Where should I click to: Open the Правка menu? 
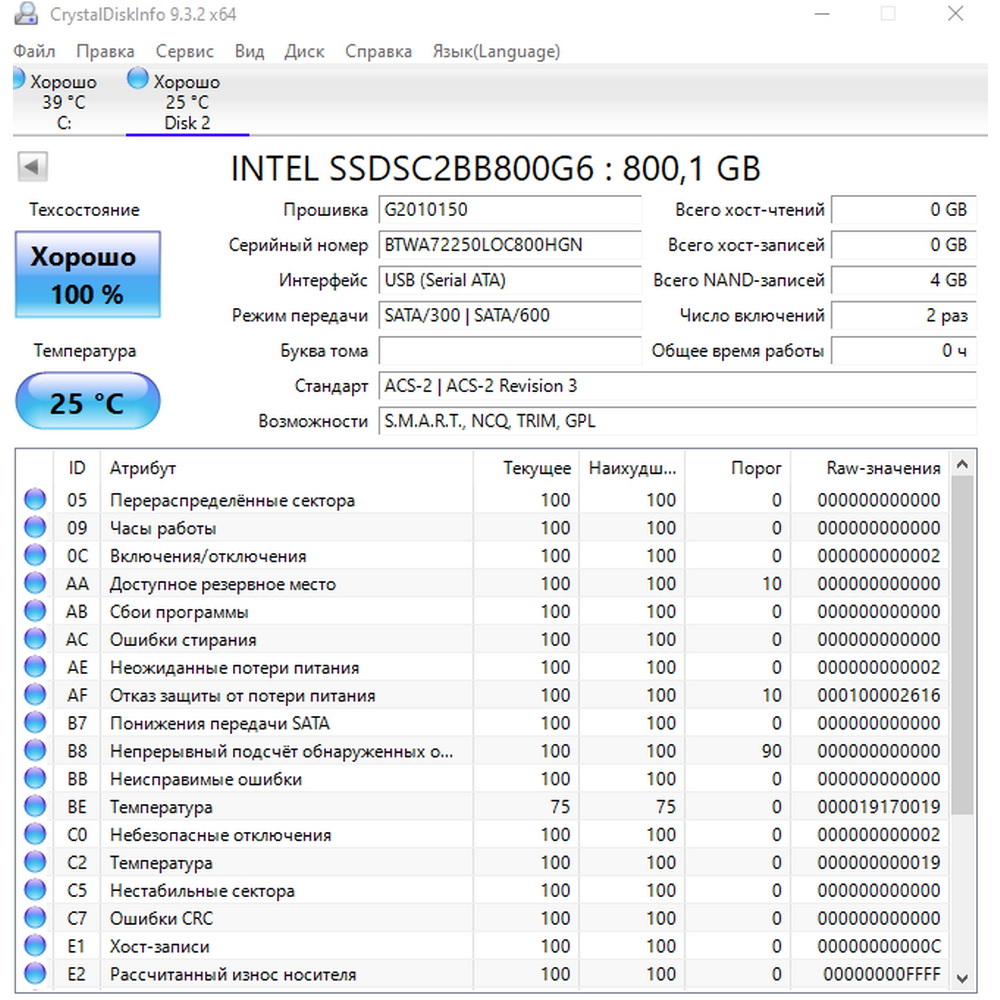coord(105,51)
